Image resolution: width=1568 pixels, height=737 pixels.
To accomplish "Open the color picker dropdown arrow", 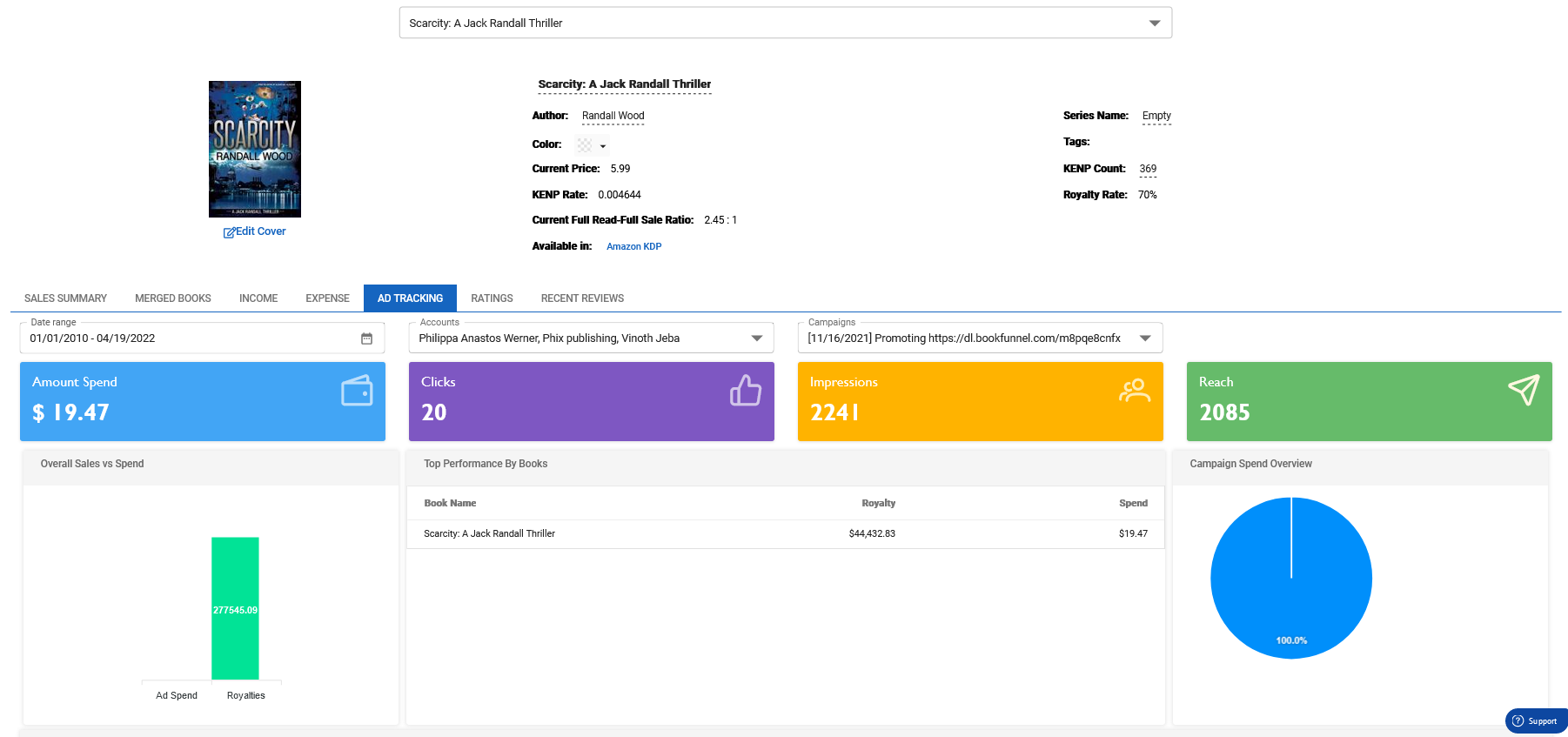I will click(x=603, y=146).
